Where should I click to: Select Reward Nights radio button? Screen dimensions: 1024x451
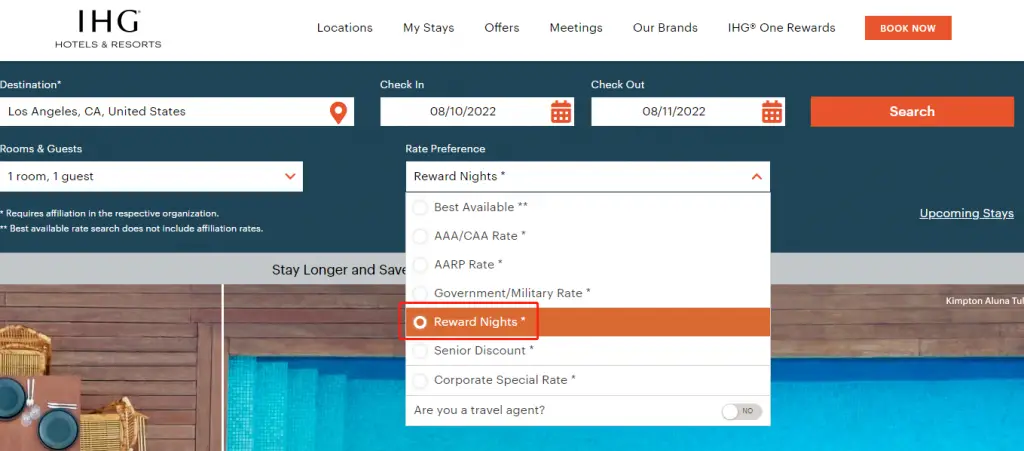[x=420, y=322]
